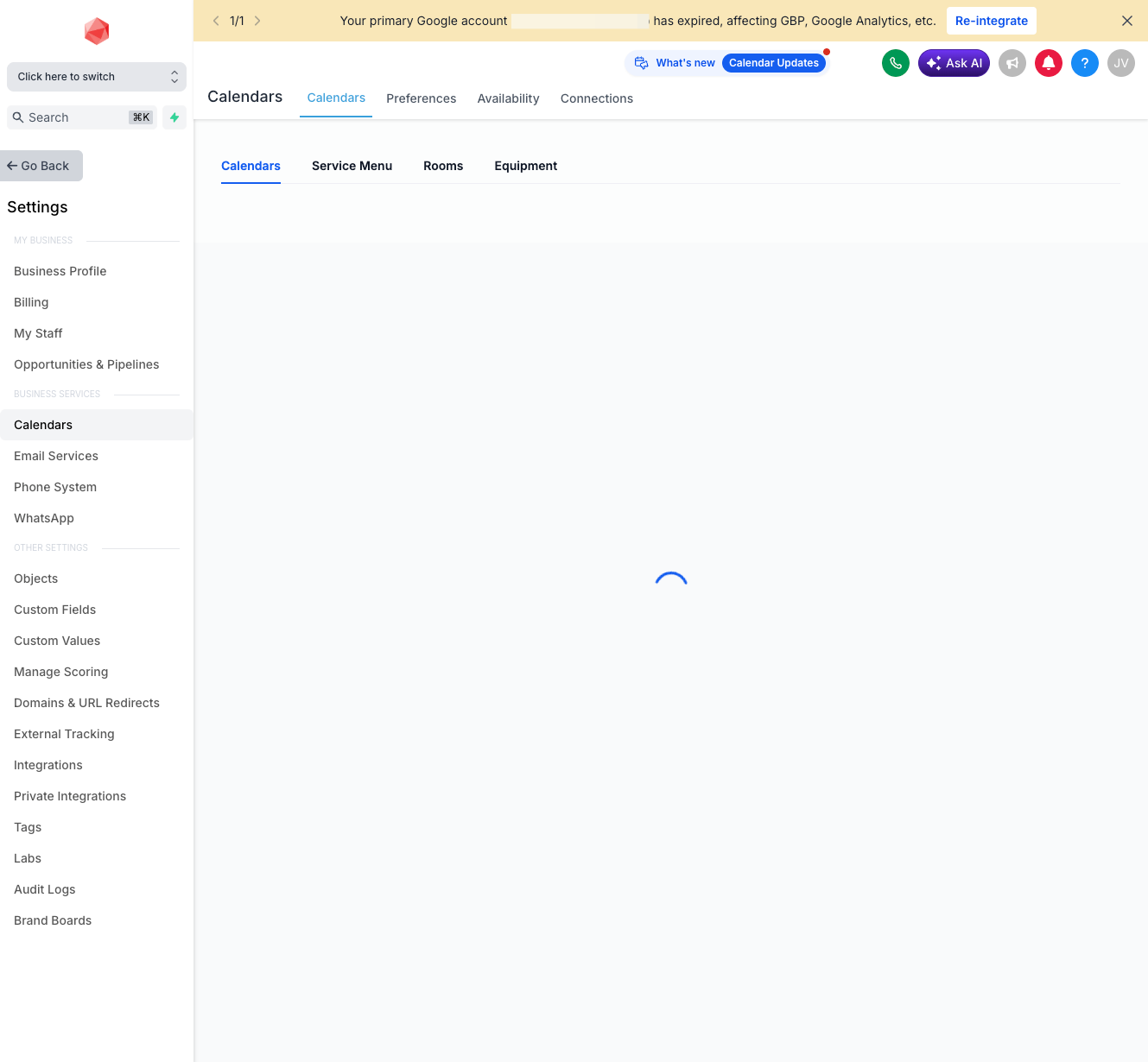Viewport: 1148px width, 1062px height.
Task: Open Phone System in sidebar
Action: coord(97,487)
